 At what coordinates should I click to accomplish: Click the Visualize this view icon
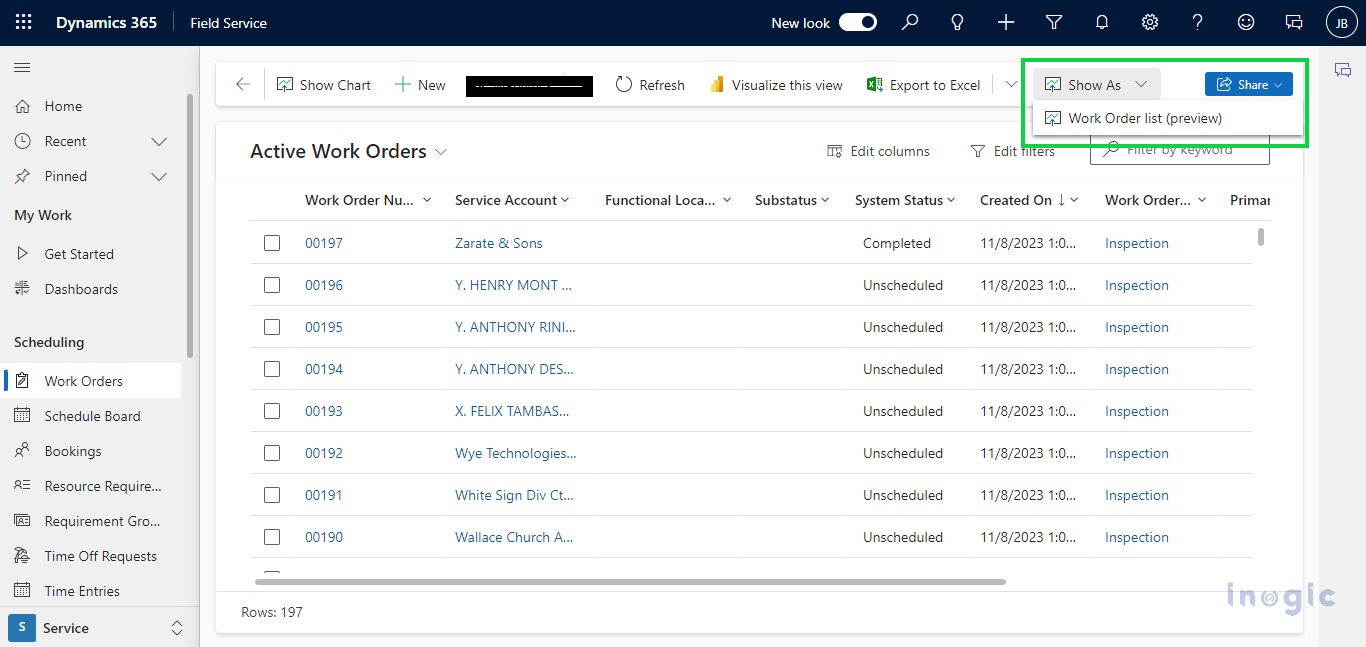point(718,85)
